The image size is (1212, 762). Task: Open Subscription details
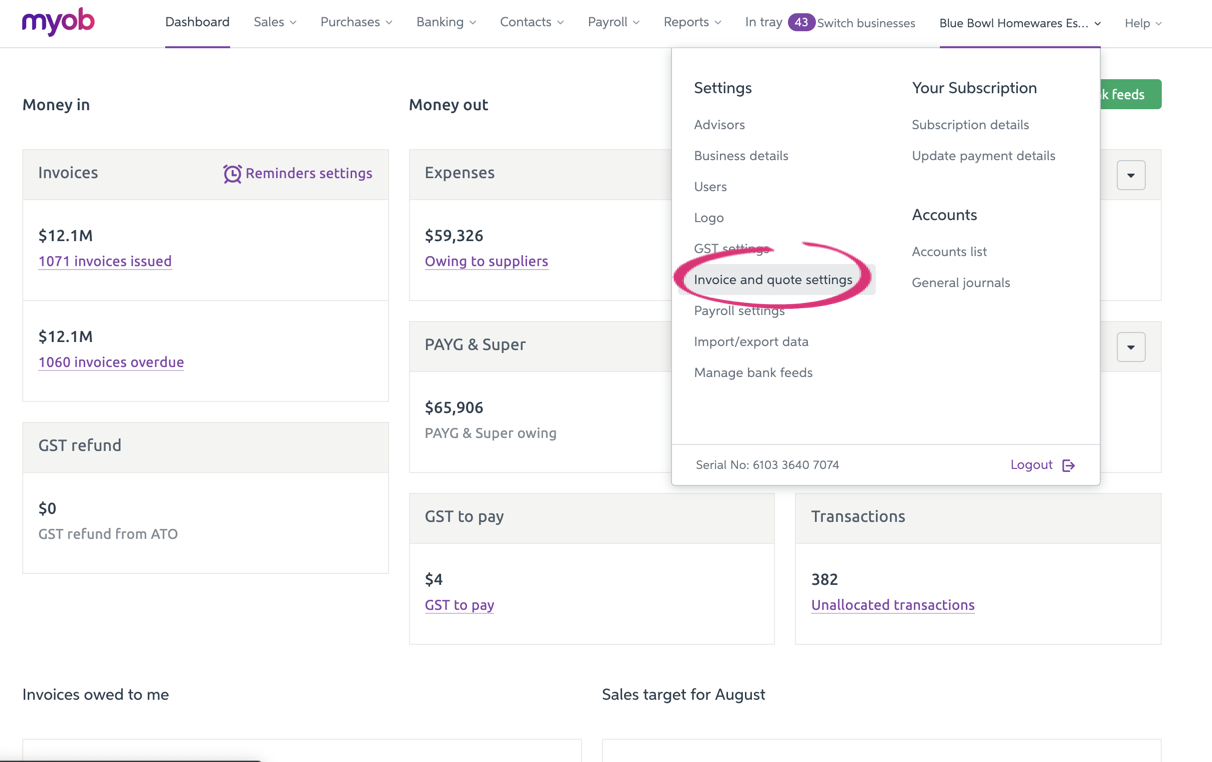(970, 125)
